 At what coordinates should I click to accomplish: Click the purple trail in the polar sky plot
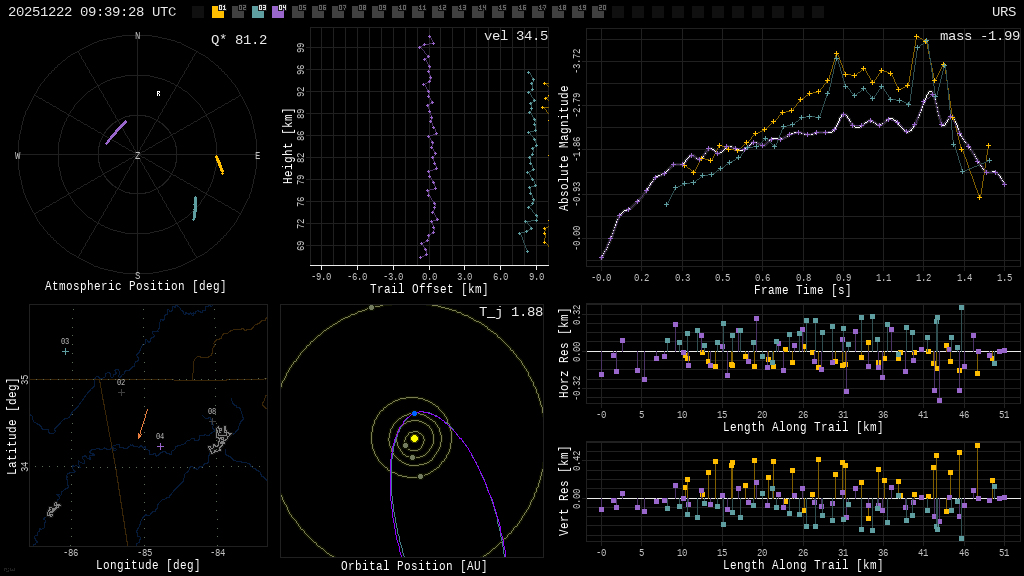[116, 133]
